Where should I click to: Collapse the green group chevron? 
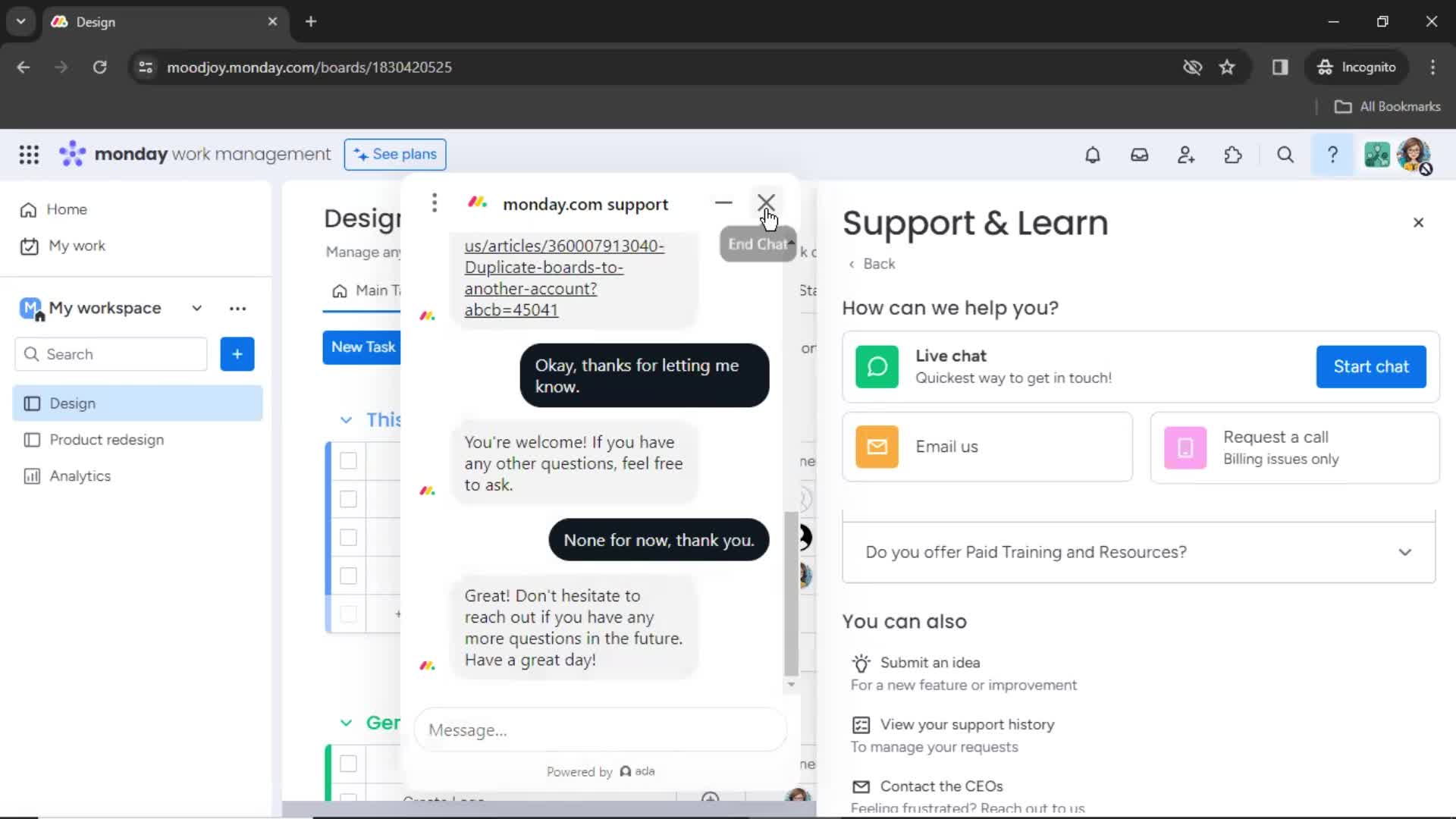(346, 723)
